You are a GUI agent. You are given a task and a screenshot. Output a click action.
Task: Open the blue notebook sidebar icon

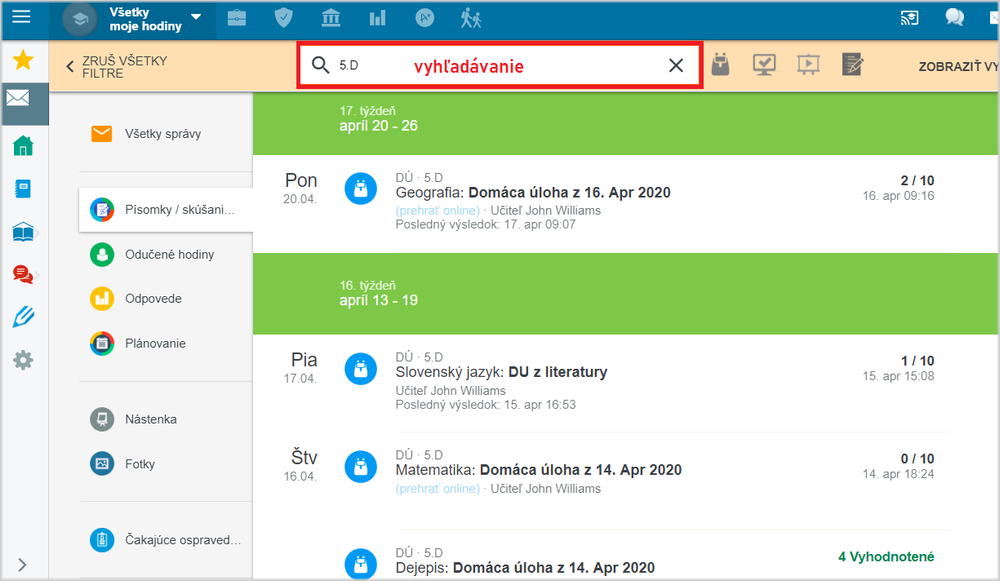[23, 189]
